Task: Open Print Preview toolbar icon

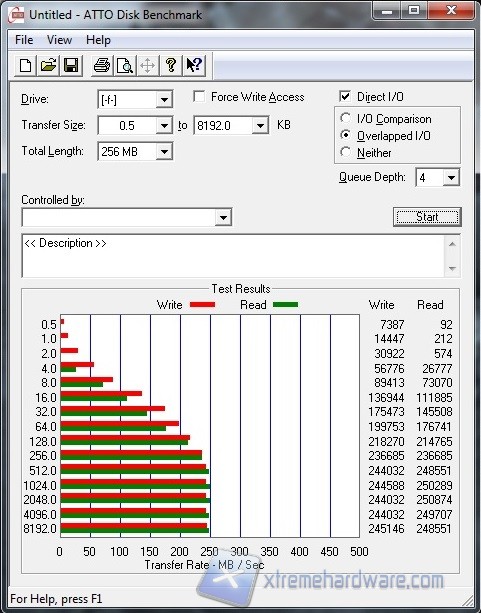Action: [125, 65]
